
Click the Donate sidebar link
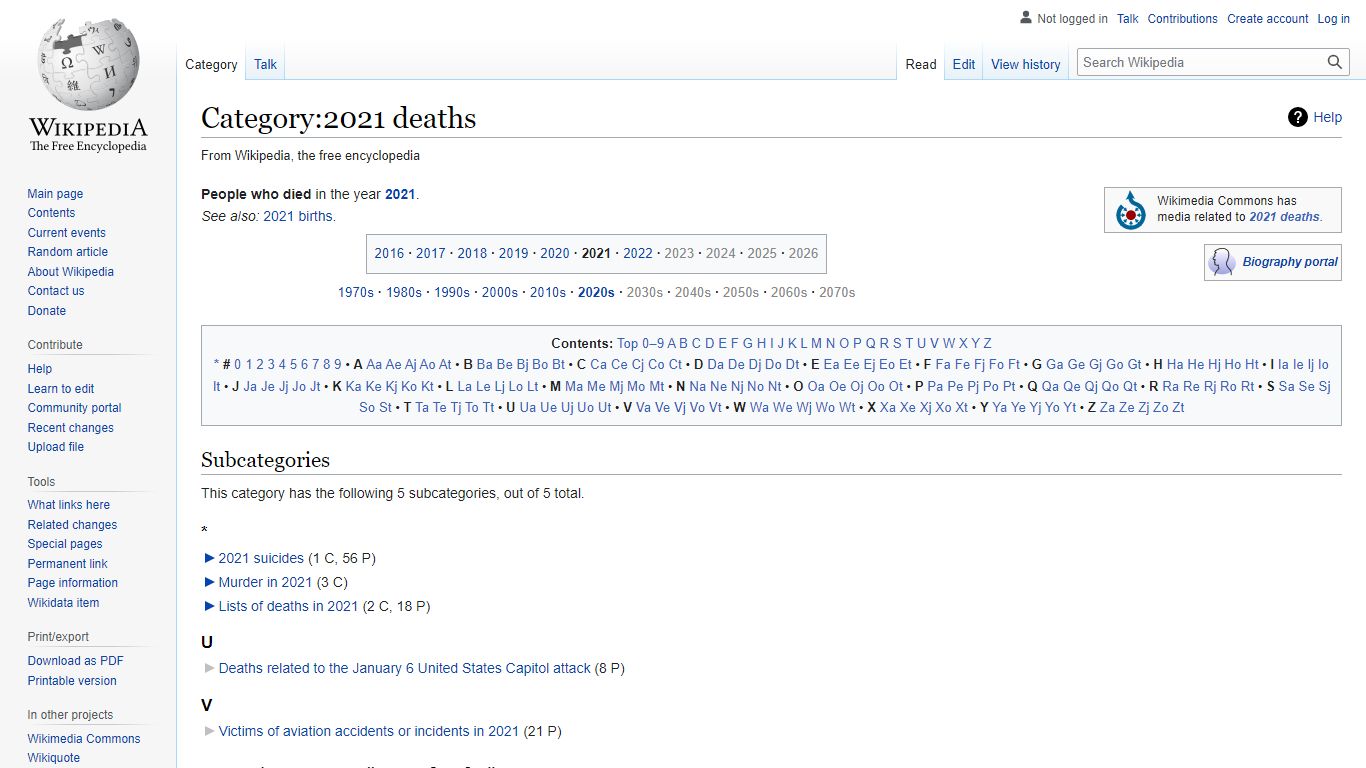click(46, 311)
